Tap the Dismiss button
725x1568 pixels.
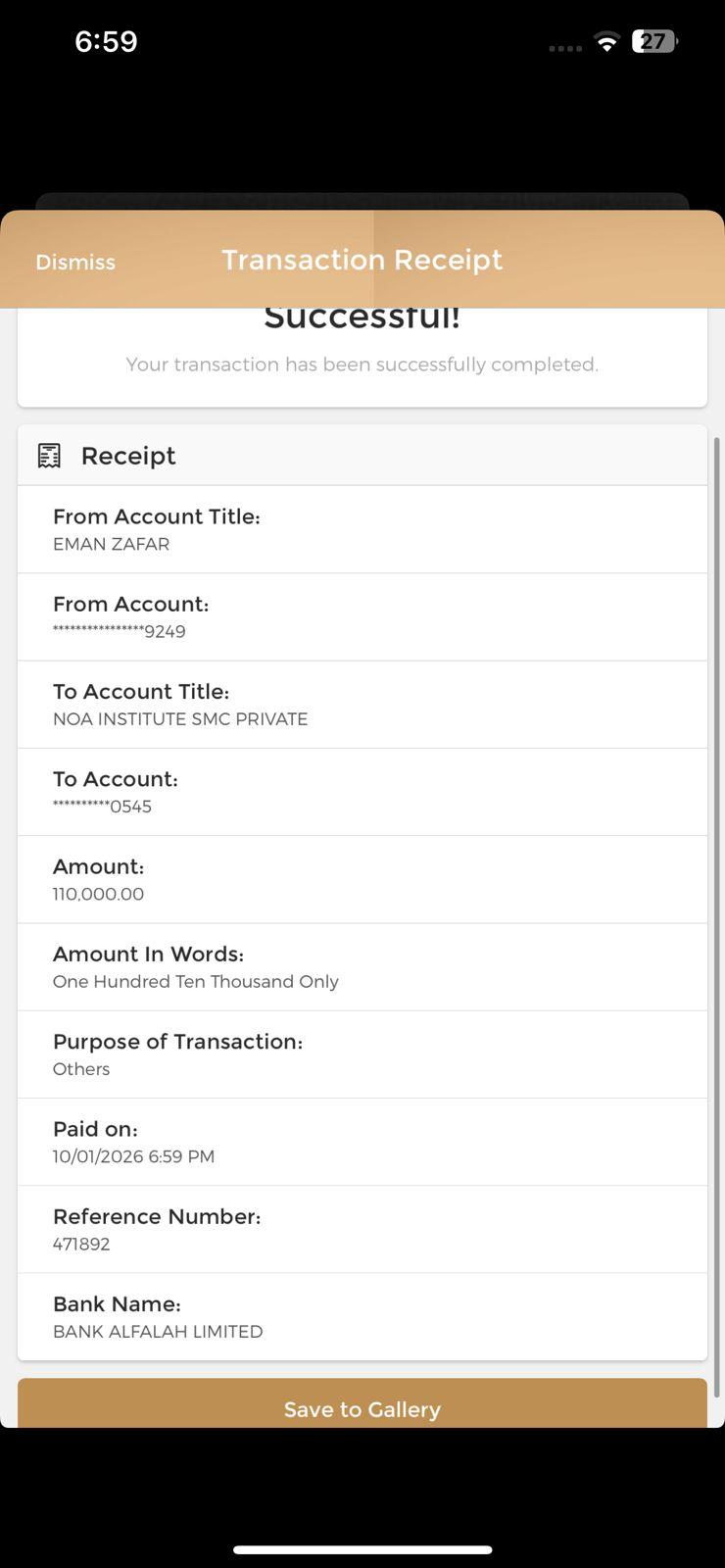click(x=75, y=262)
